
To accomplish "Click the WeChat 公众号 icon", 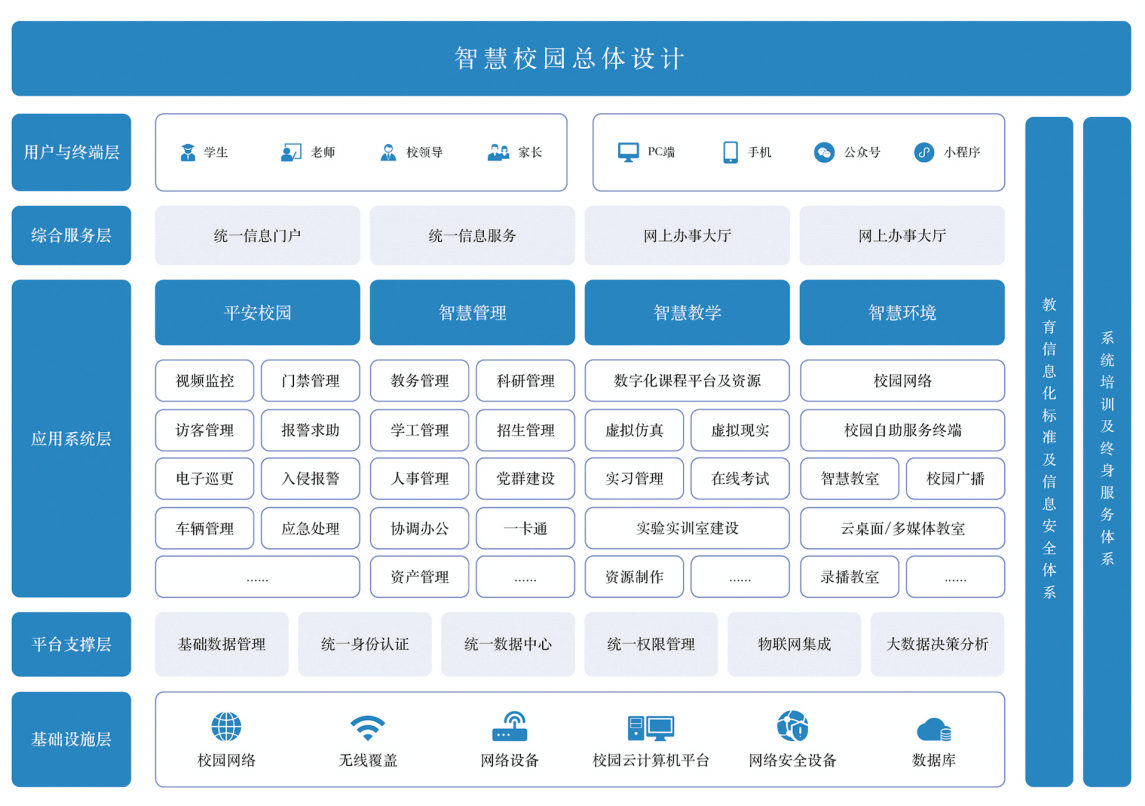I will point(824,153).
